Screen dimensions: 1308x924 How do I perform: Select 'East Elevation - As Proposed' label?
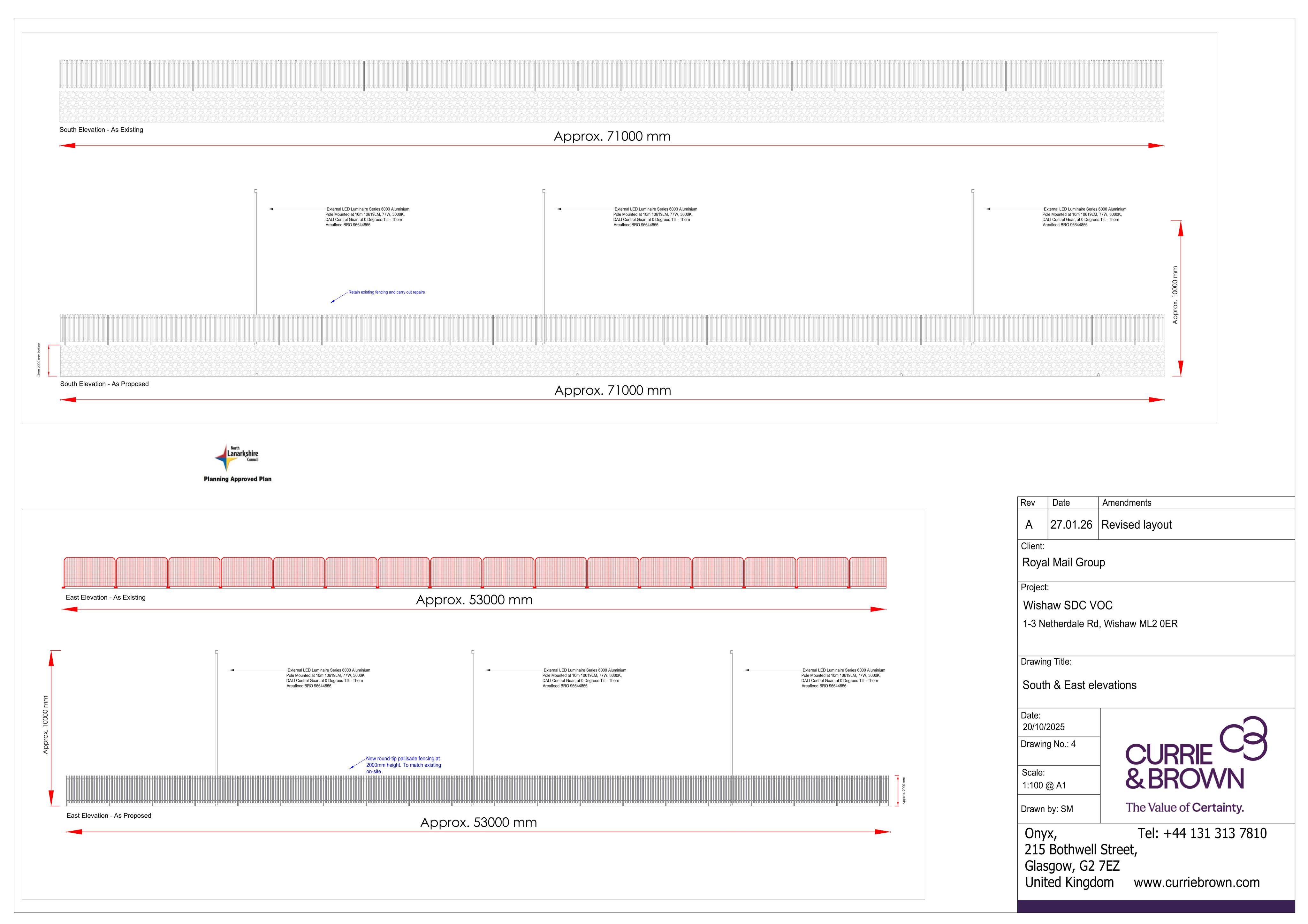point(109,816)
